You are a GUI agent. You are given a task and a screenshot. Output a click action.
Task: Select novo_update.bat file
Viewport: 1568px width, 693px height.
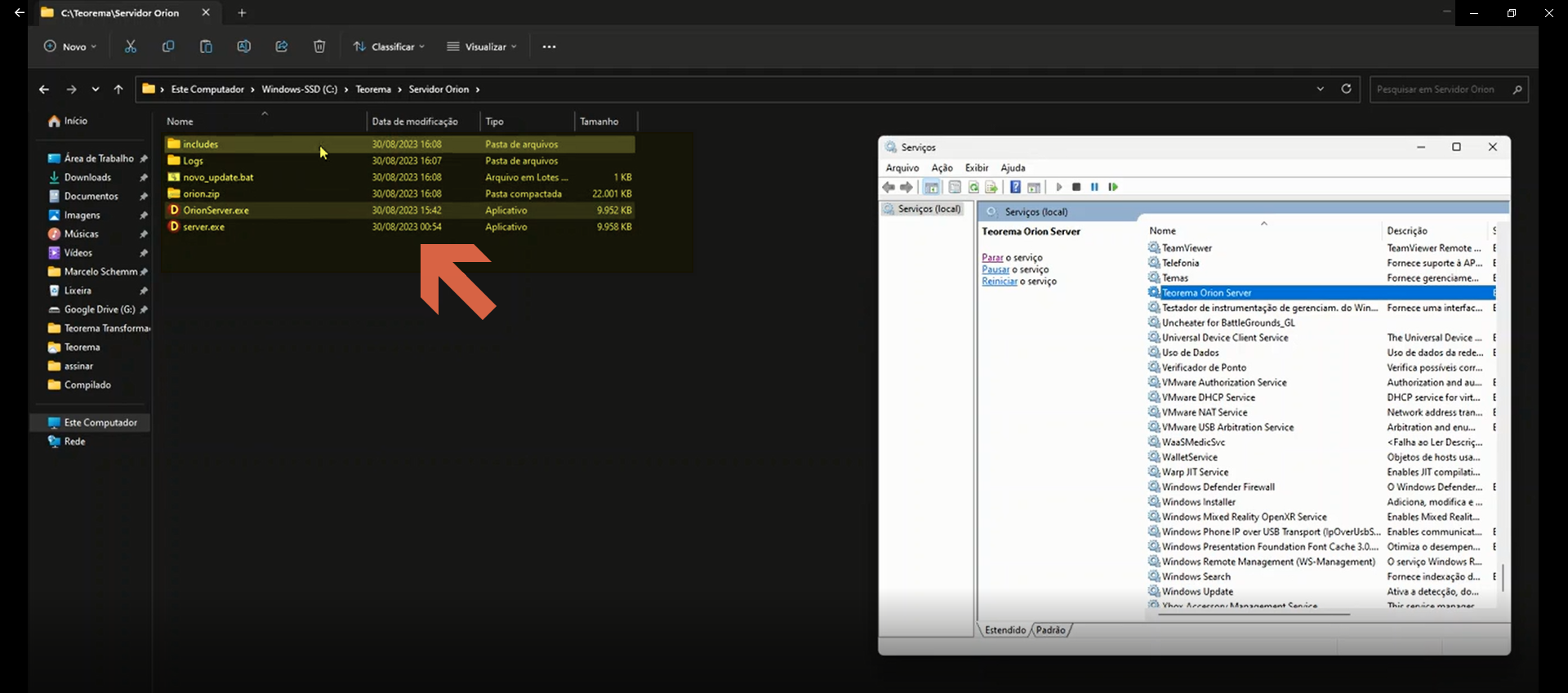(x=399, y=177)
